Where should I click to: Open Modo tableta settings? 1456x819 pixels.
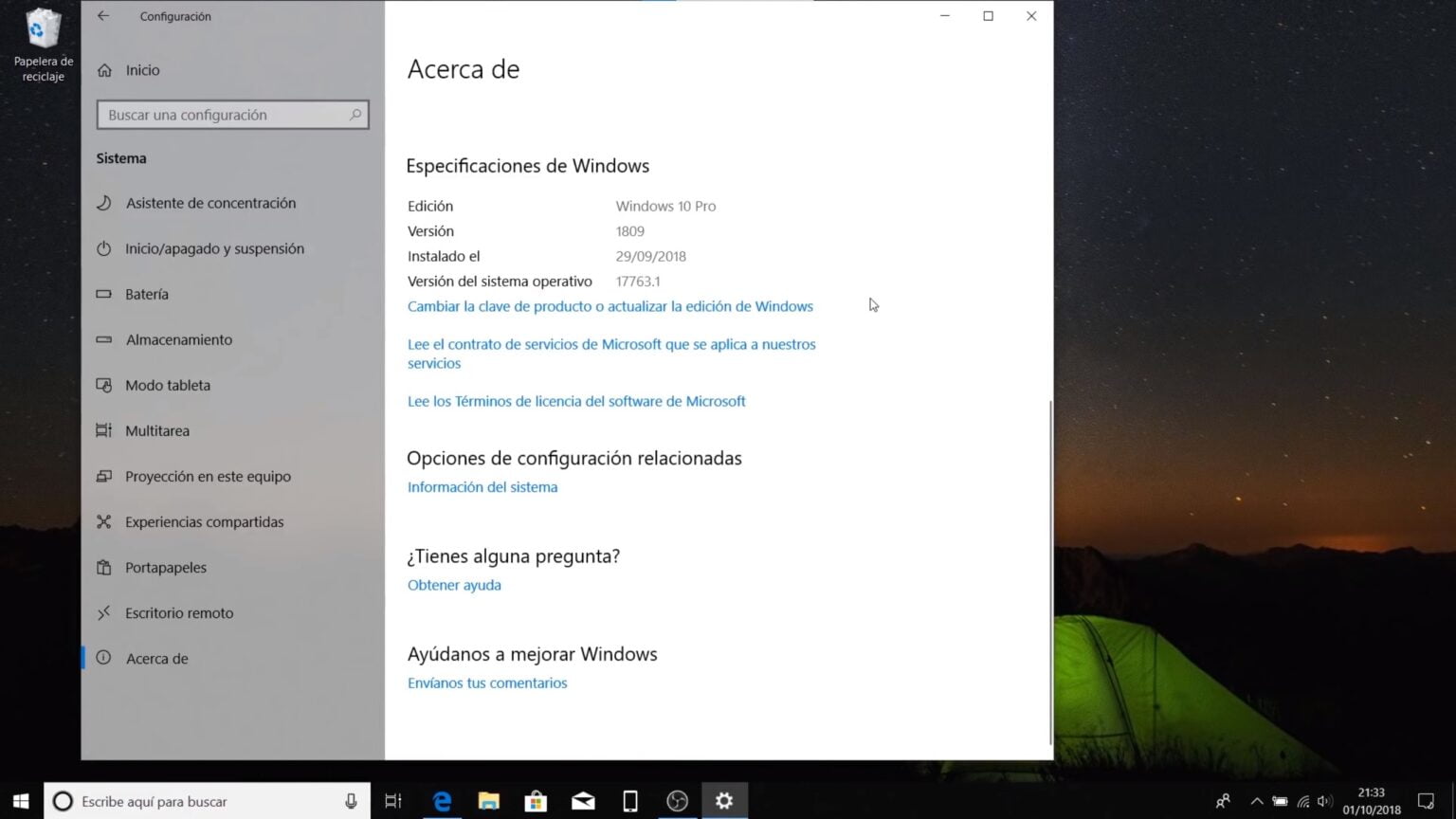[x=168, y=385]
